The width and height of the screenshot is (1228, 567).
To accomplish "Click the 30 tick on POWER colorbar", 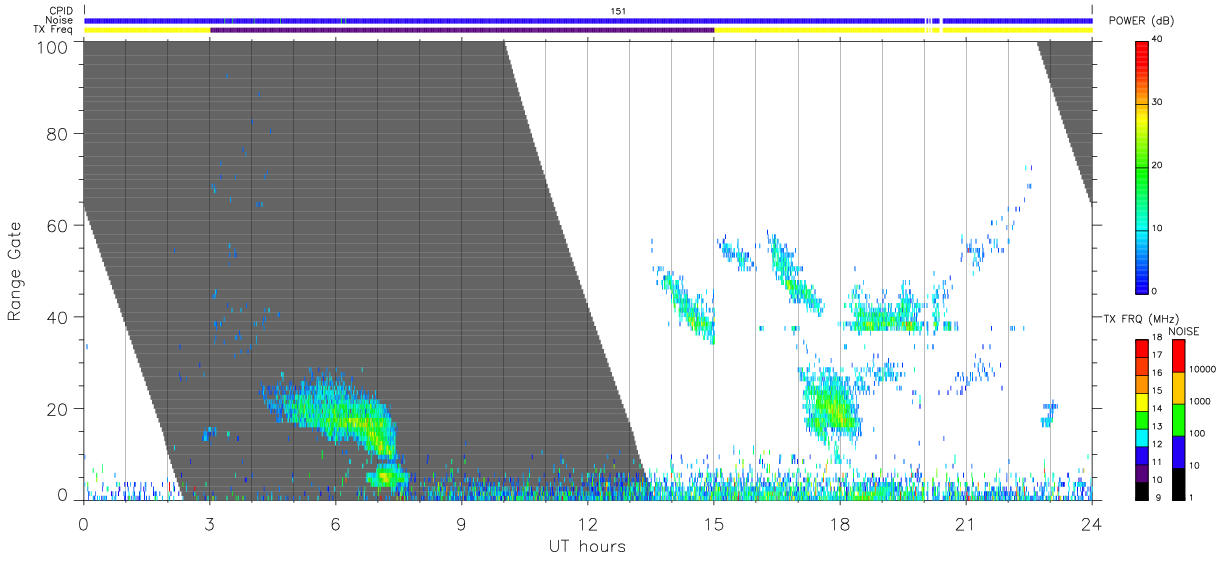I will tap(1159, 102).
